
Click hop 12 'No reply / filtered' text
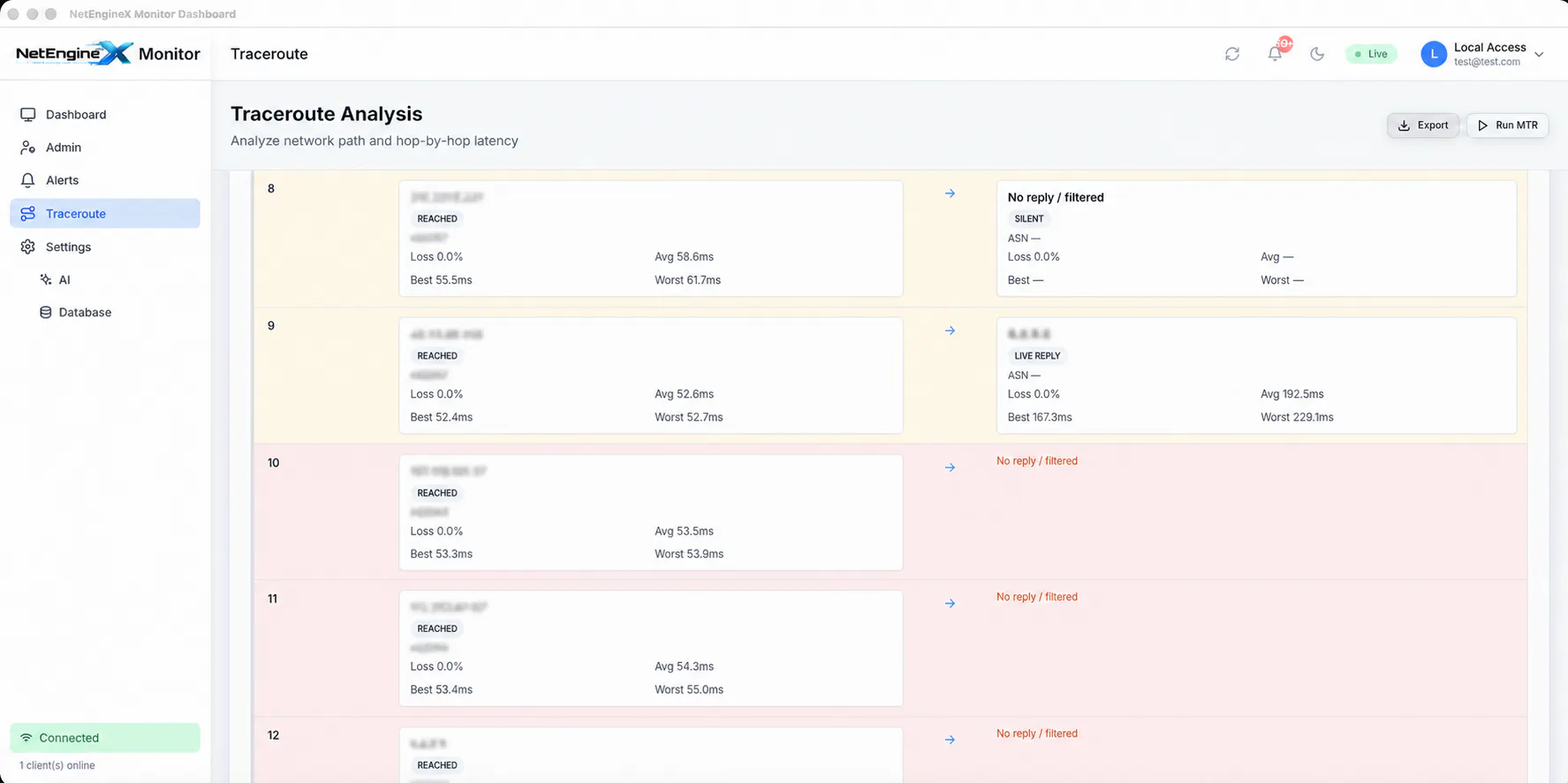coord(1037,734)
